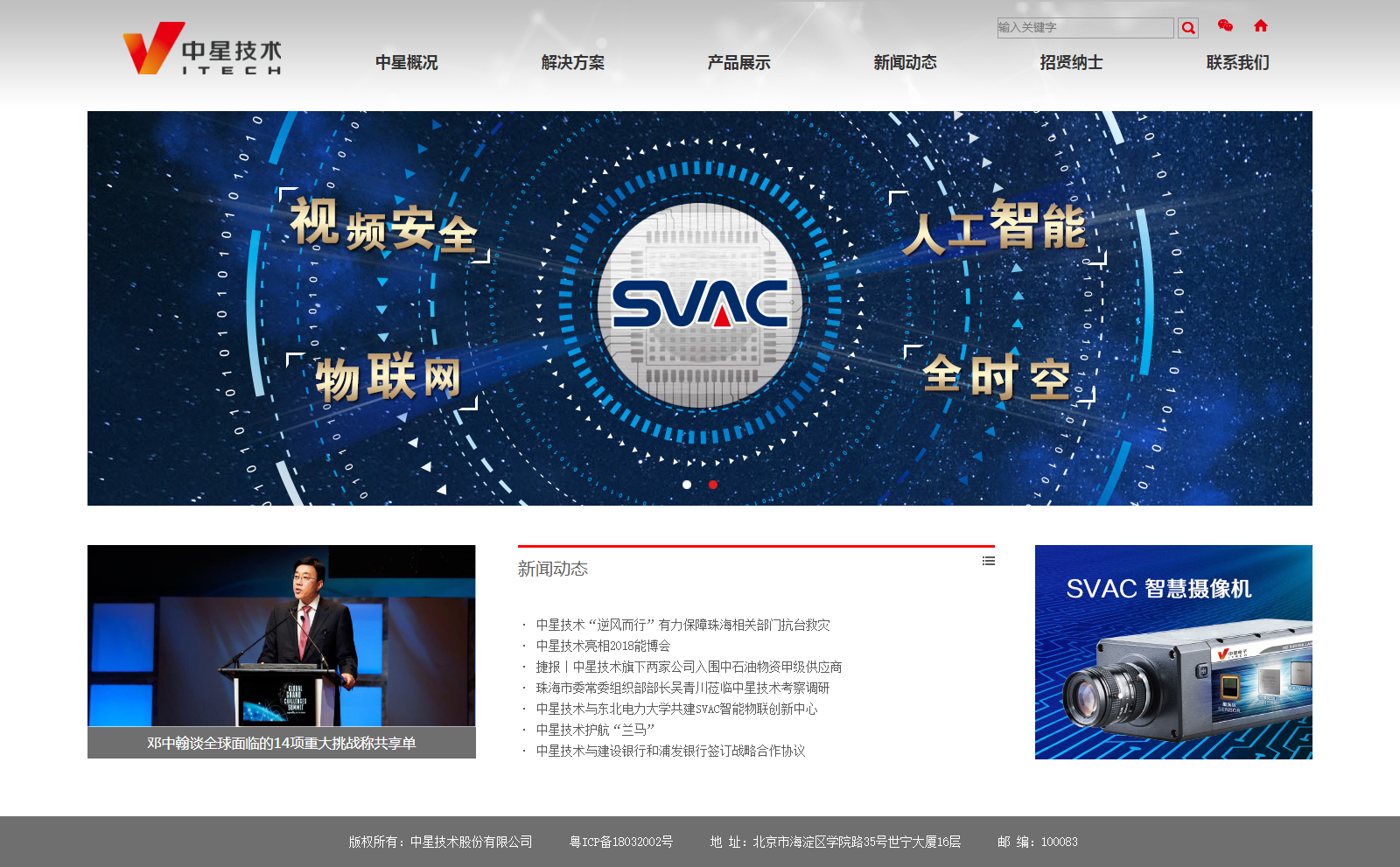1400x867 pixels.
Task: Open caption 邓中翰谈全球面临的14项重大挑战
Action: [282, 743]
